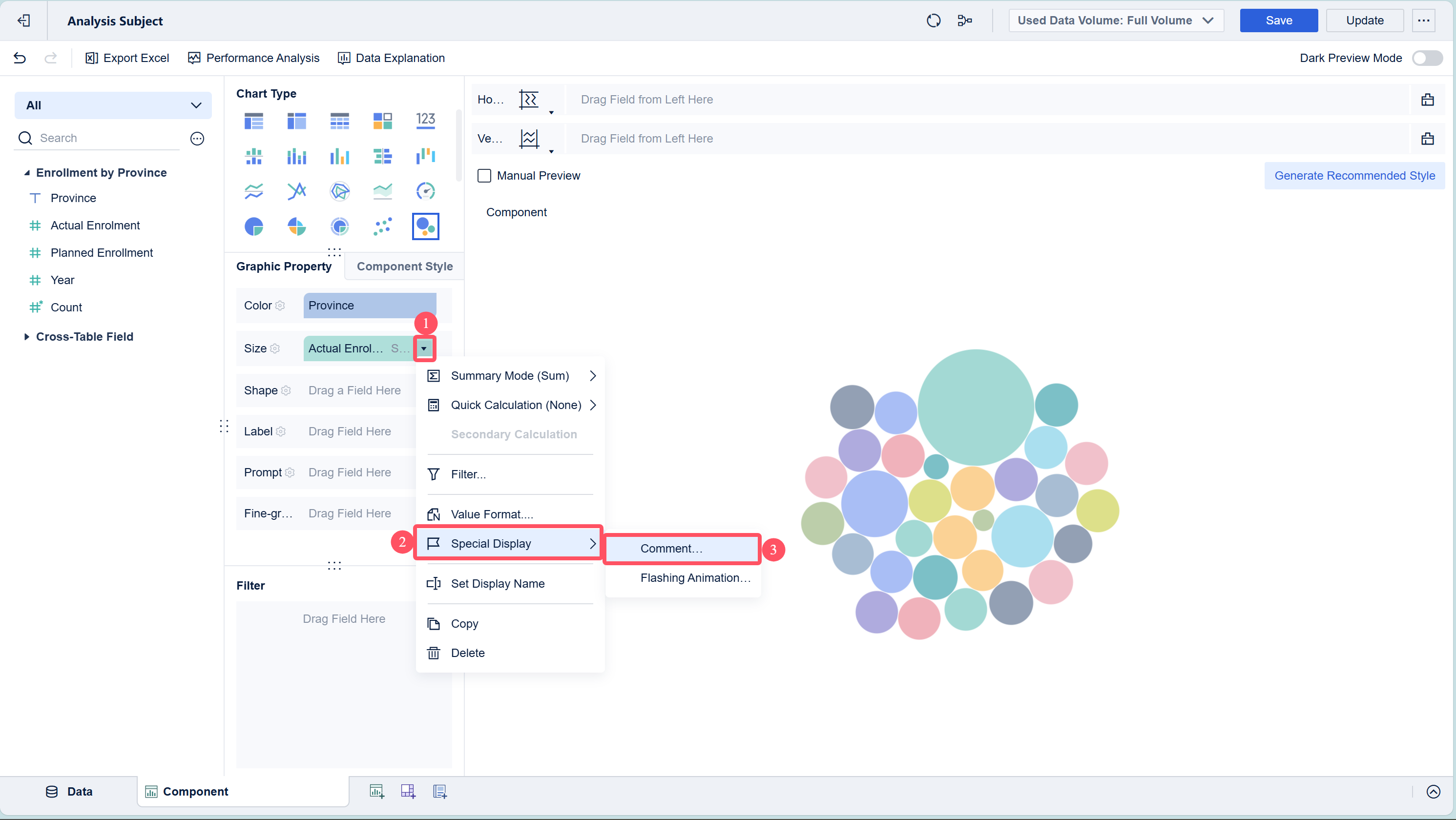Select the gauge dashboard chart icon
Image resolution: width=1456 pixels, height=820 pixels.
425,191
